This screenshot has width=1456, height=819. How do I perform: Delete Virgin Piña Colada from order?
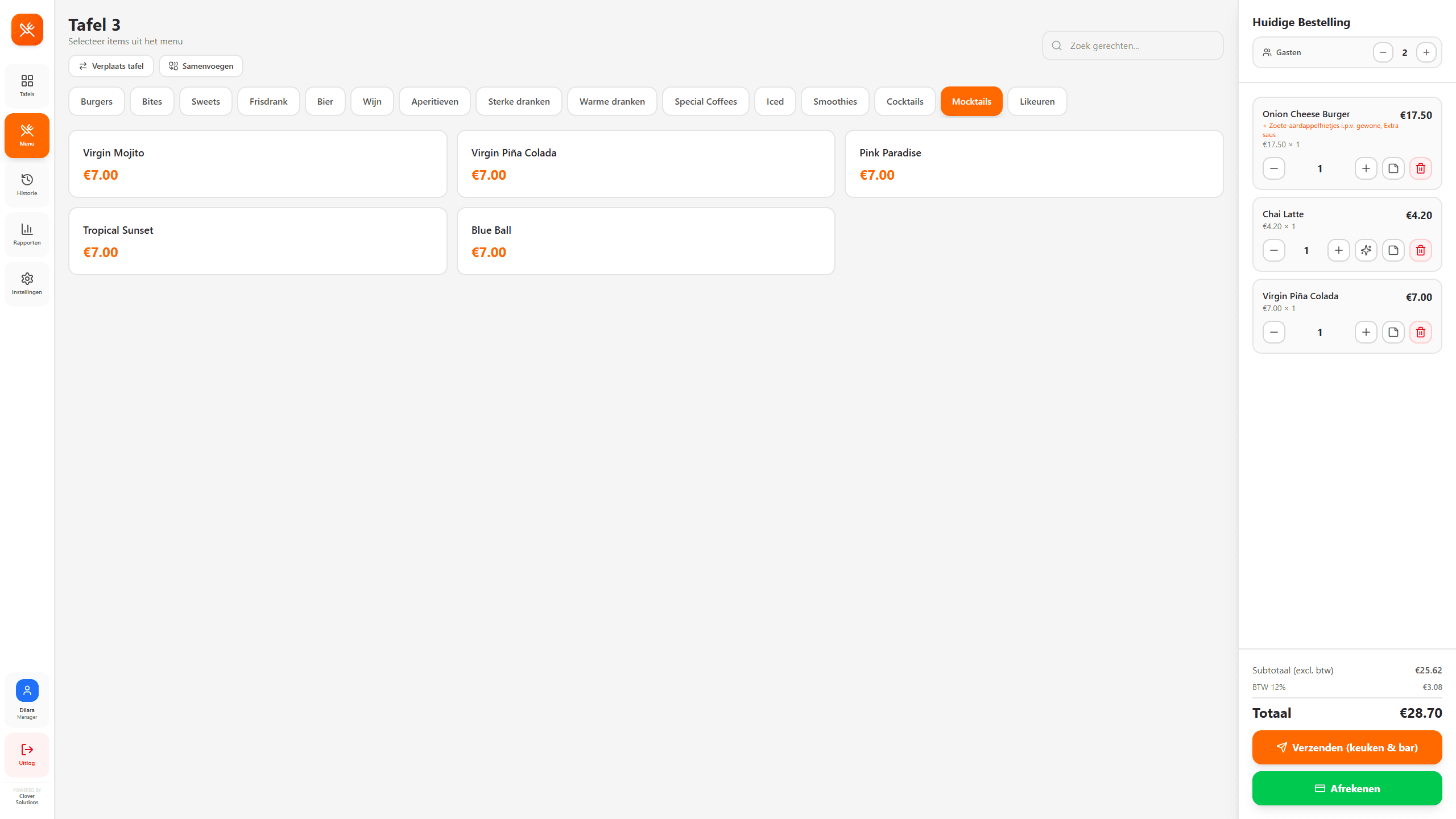pyautogui.click(x=1420, y=332)
